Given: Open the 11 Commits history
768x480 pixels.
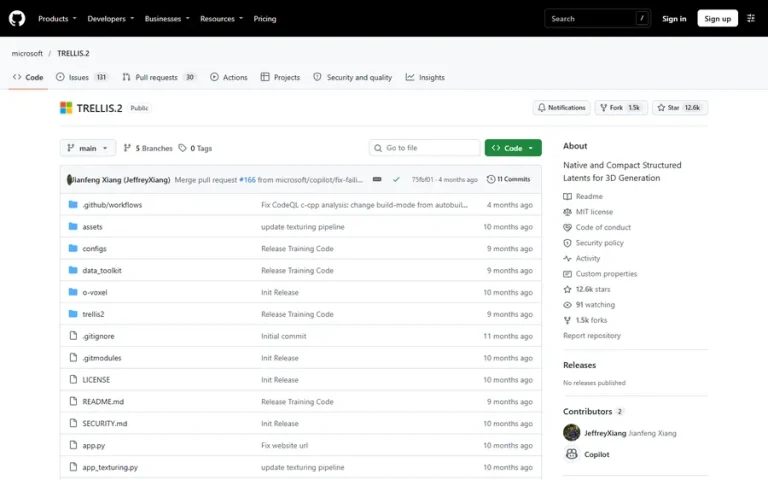Looking at the screenshot, I should tap(508, 179).
